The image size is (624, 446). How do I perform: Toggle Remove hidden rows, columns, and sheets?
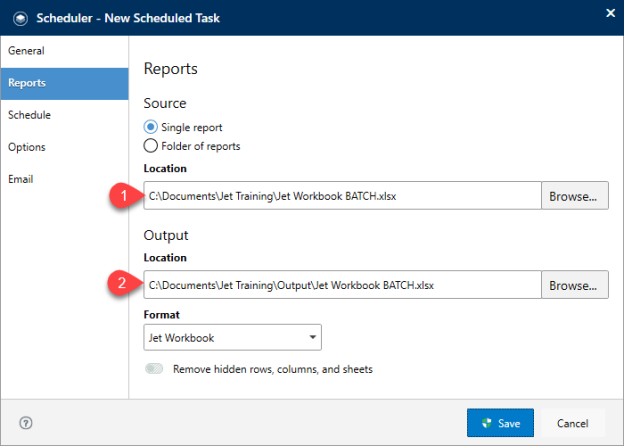click(x=154, y=369)
